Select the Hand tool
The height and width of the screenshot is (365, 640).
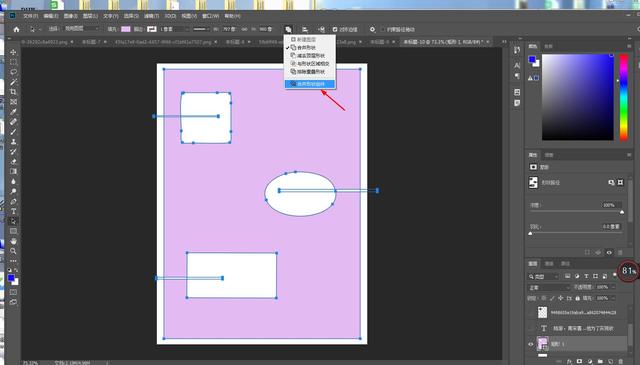(13, 241)
